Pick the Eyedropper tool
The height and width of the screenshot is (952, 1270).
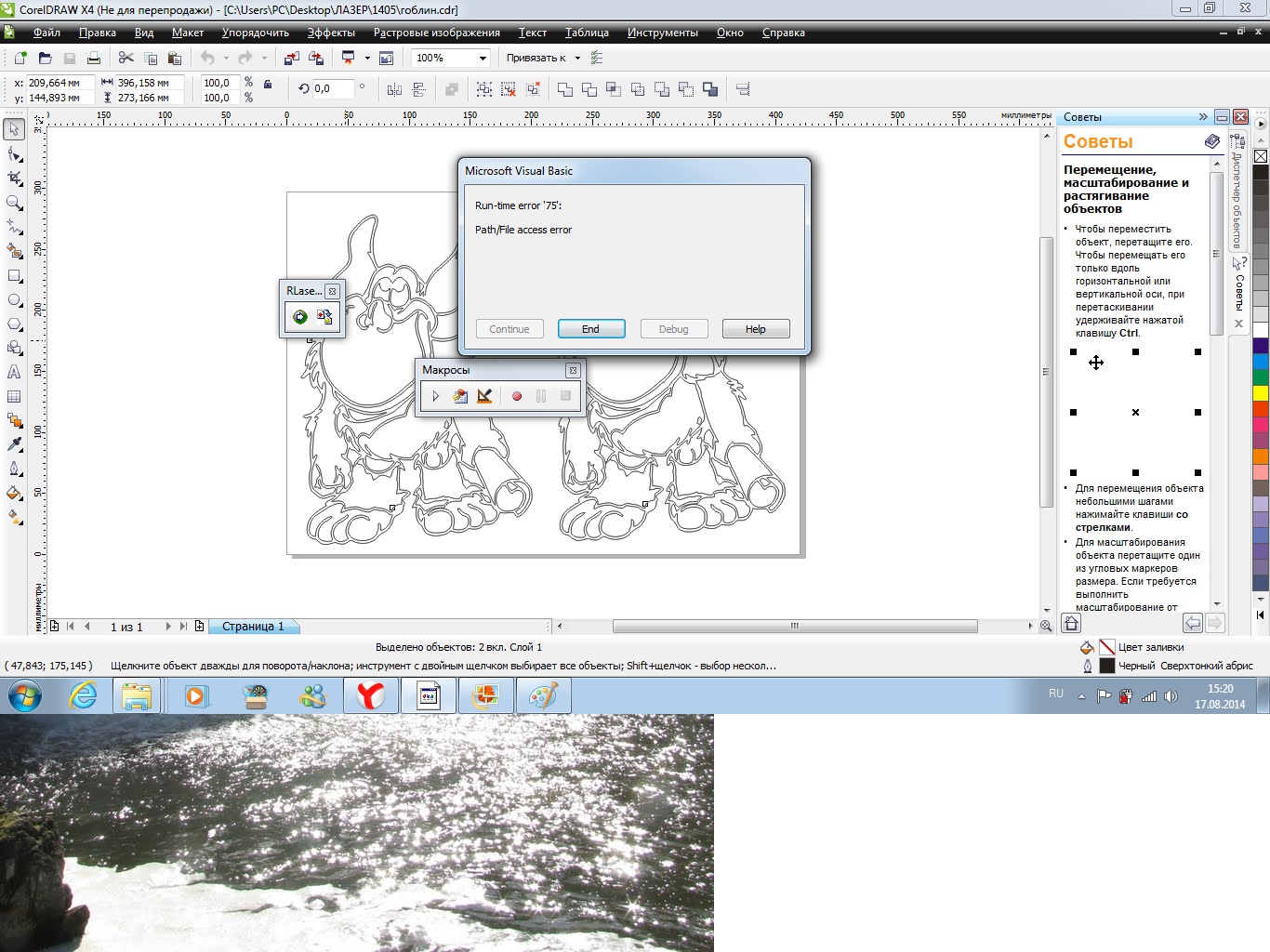(x=14, y=444)
